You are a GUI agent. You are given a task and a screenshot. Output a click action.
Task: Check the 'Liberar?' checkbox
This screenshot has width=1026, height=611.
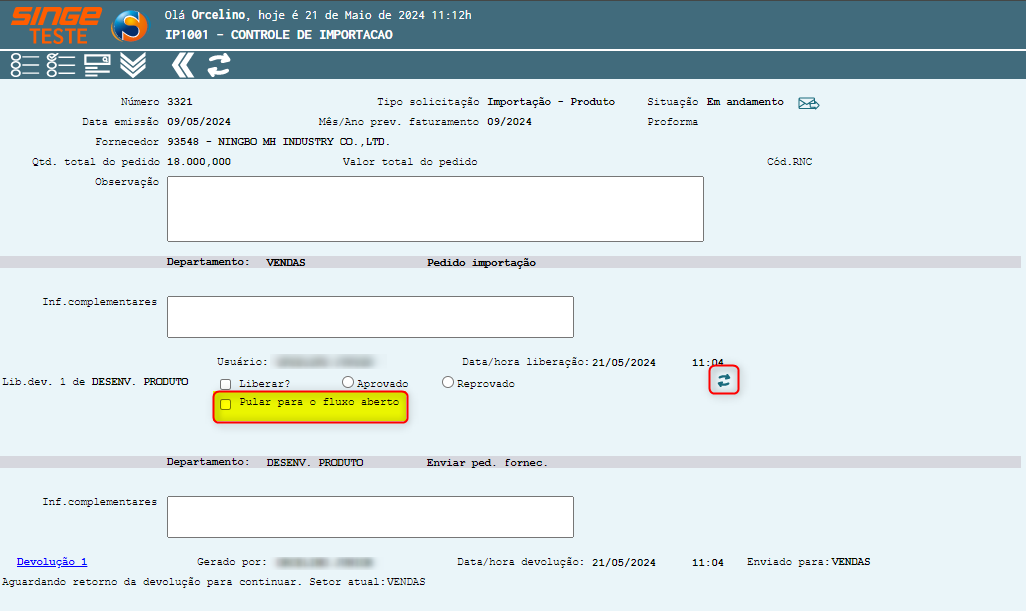coord(226,384)
